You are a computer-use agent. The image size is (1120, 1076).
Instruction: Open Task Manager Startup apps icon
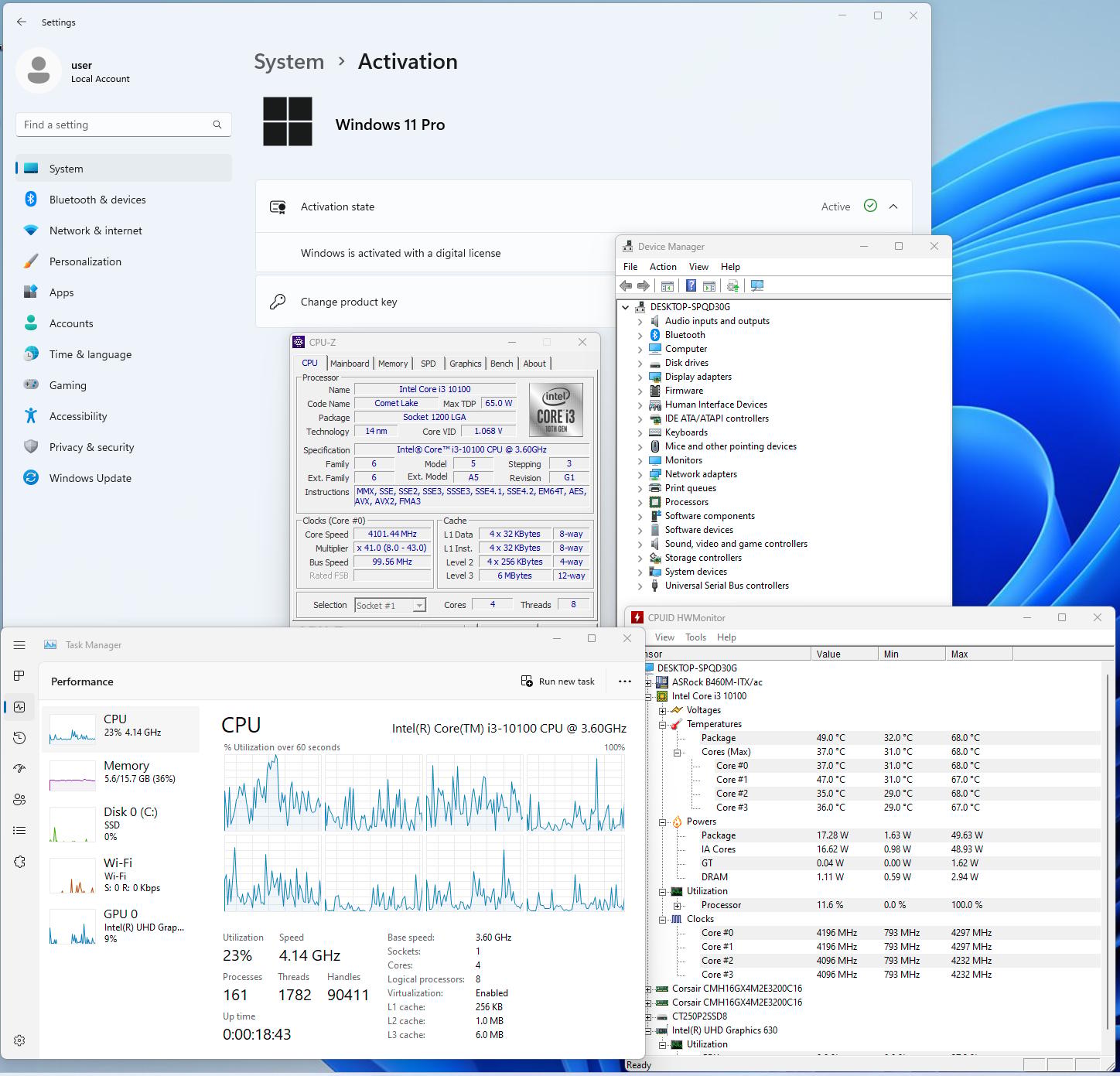[x=19, y=769]
